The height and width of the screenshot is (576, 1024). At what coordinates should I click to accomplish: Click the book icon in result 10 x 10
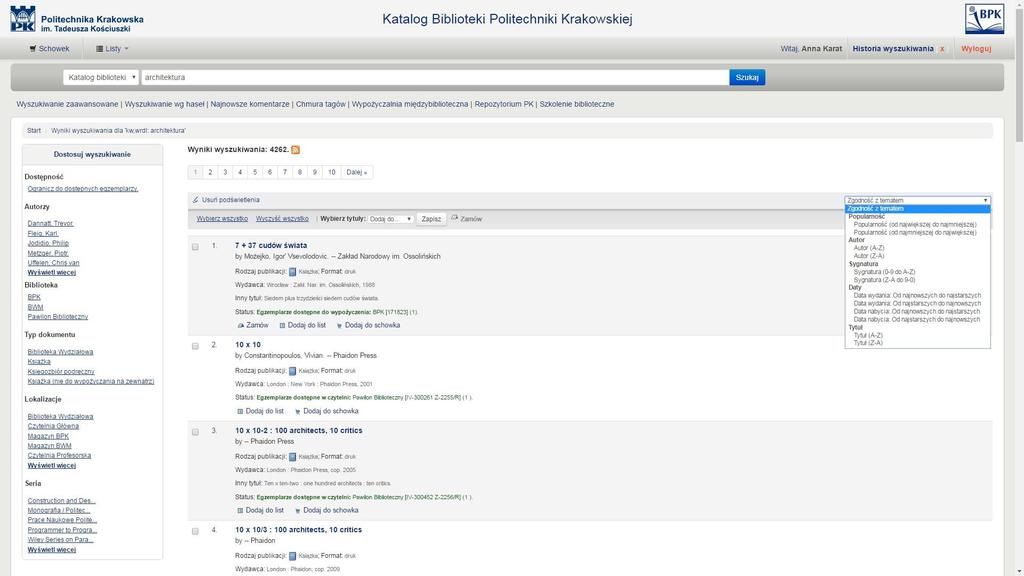click(x=293, y=371)
